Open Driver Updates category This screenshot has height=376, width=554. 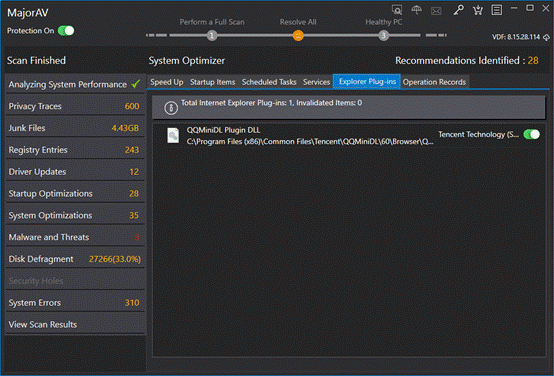[75, 172]
